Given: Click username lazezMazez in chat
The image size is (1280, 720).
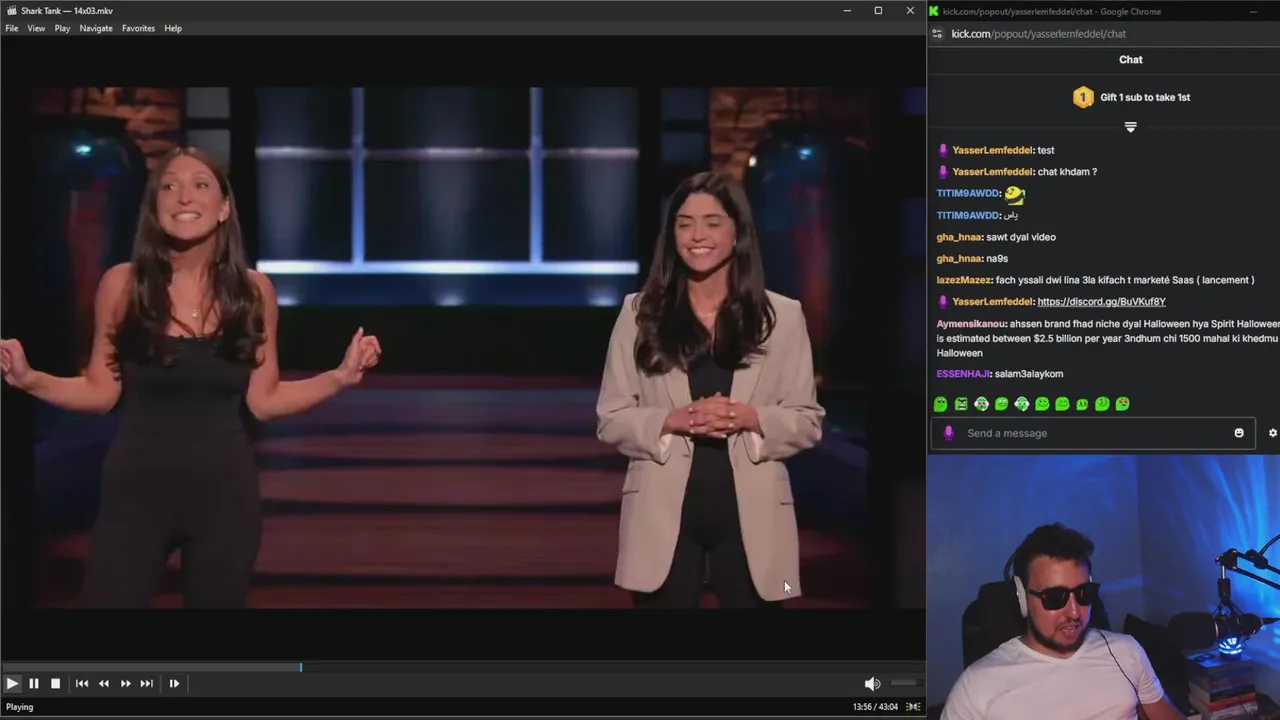Looking at the screenshot, I should pos(963,280).
